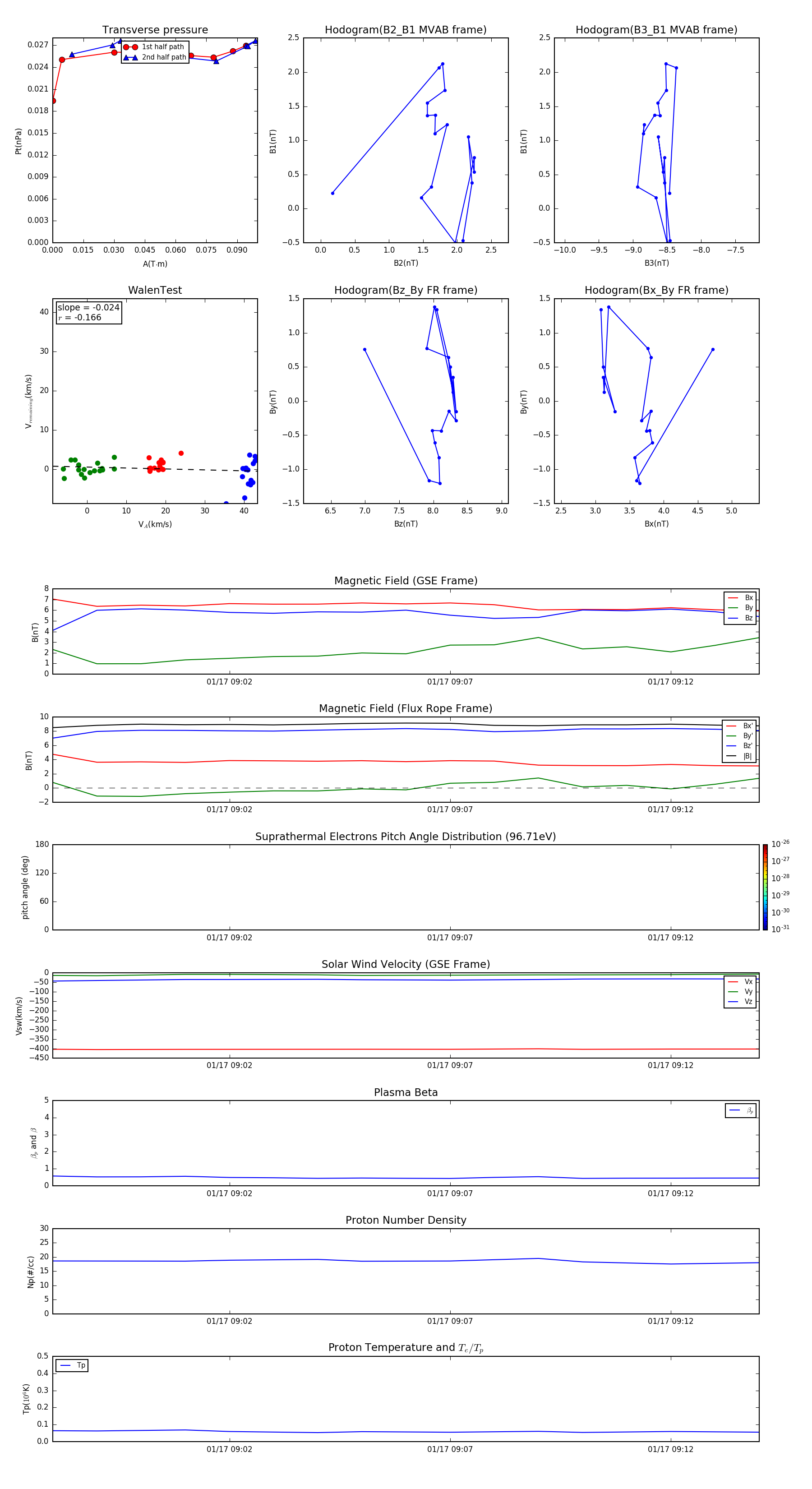Click the 'Hodogram(B3_B1 MVAB frame)' title
Viewport: 812px width, 1489px height.
(656, 30)
